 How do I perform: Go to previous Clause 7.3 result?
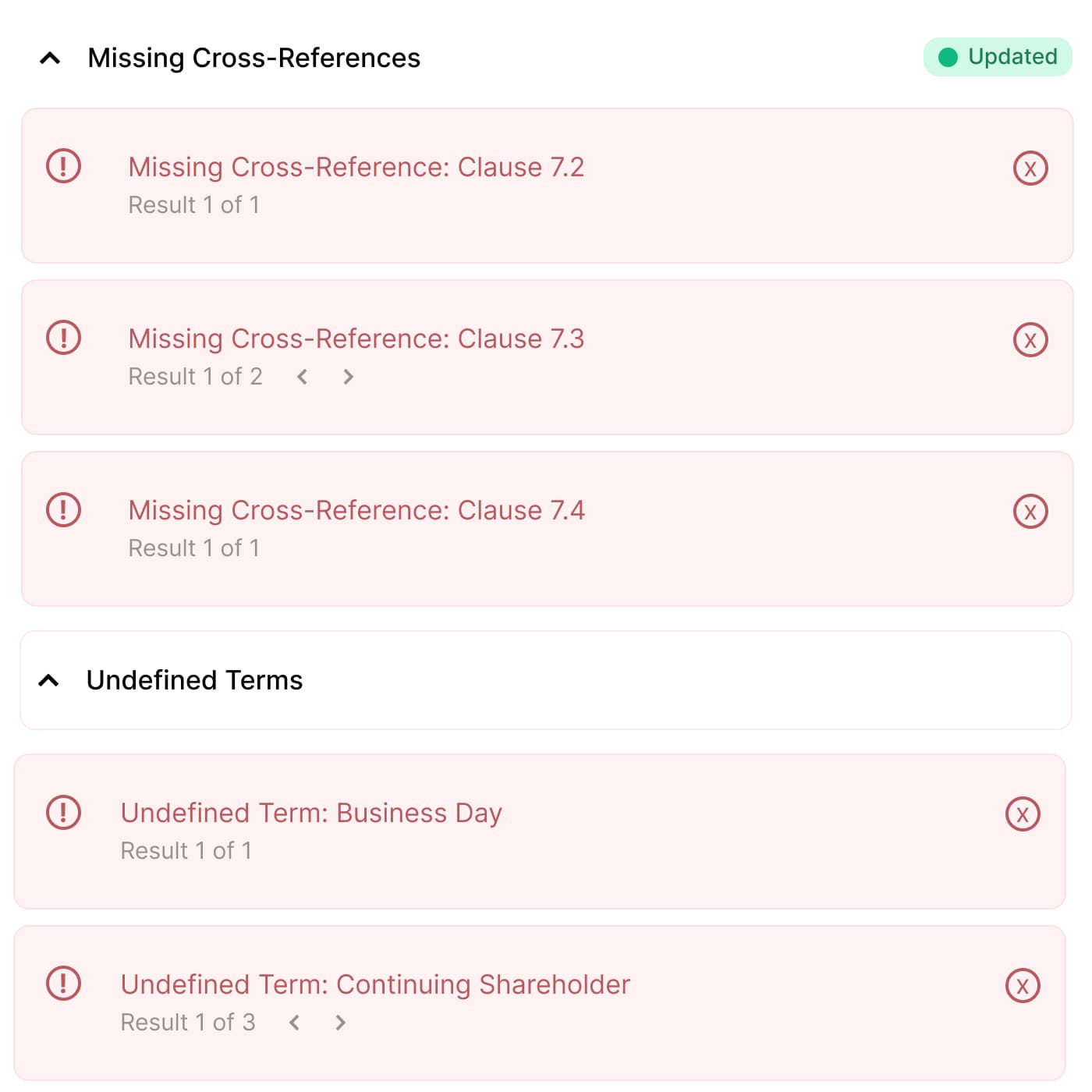click(303, 378)
